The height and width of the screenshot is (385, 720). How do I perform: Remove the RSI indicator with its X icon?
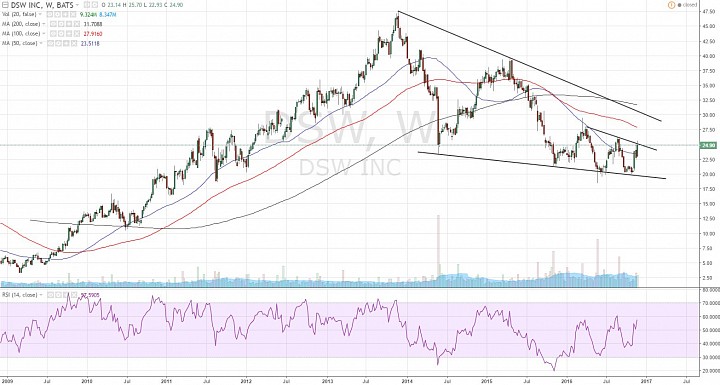point(73,295)
